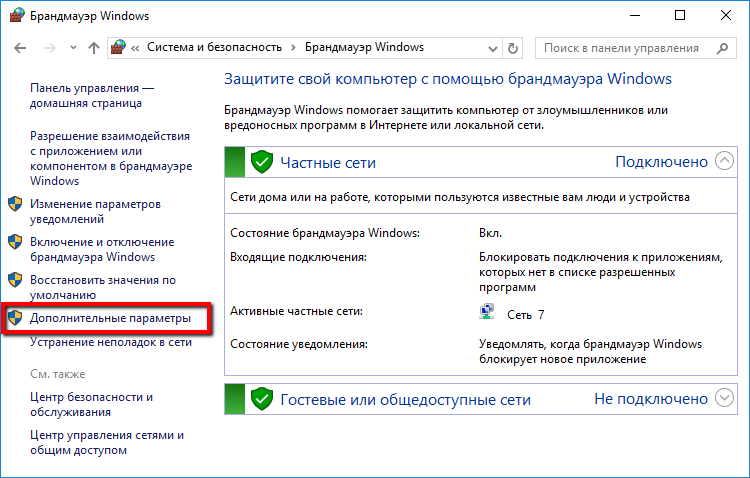Screen dimensions: 750x478
Task: Click the refresh button in address bar
Action: click(513, 48)
